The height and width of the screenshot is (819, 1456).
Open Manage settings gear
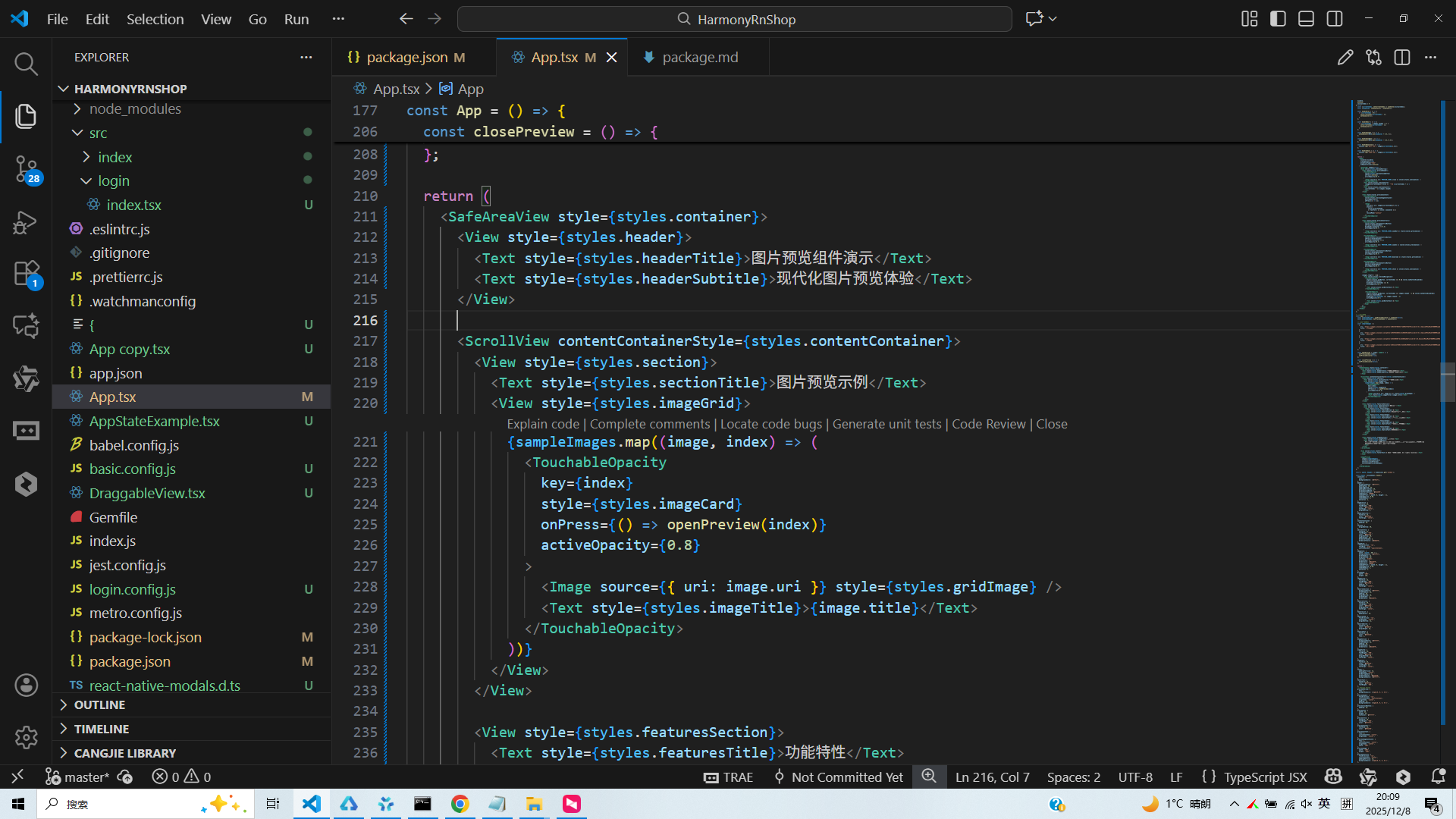[26, 737]
